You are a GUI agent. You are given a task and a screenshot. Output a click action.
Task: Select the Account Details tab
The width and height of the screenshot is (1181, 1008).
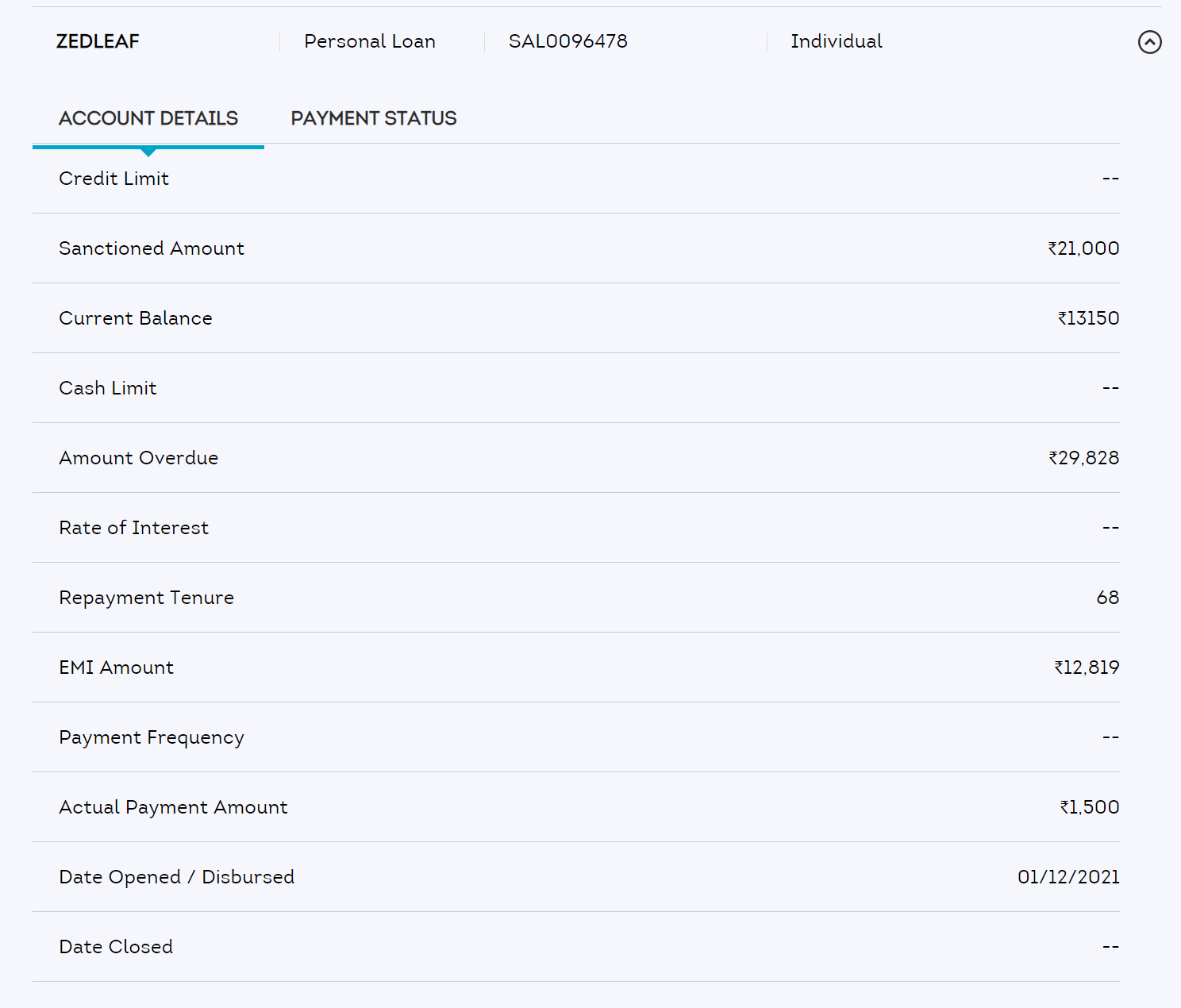point(148,118)
